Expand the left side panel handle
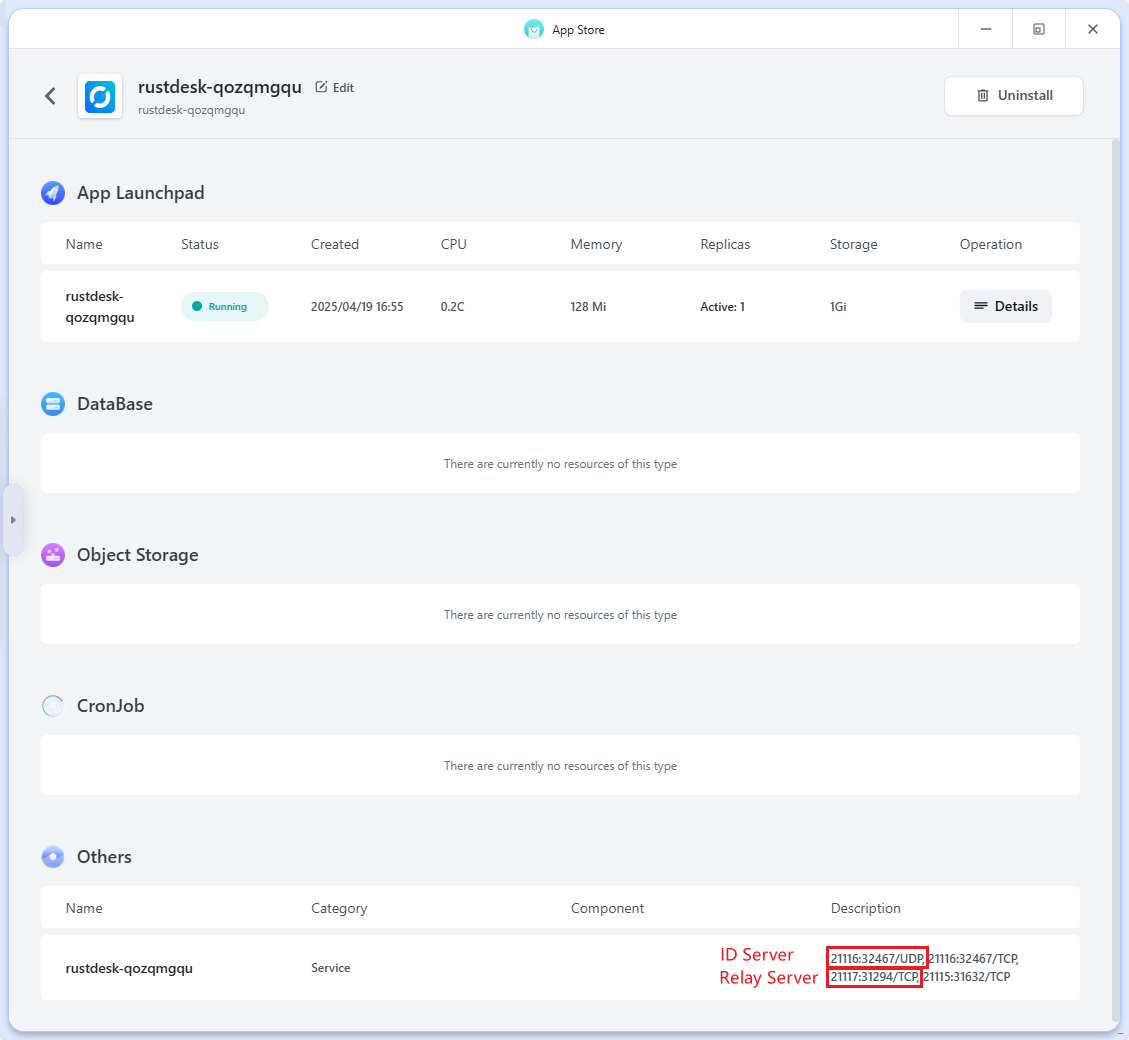 (x=13, y=520)
